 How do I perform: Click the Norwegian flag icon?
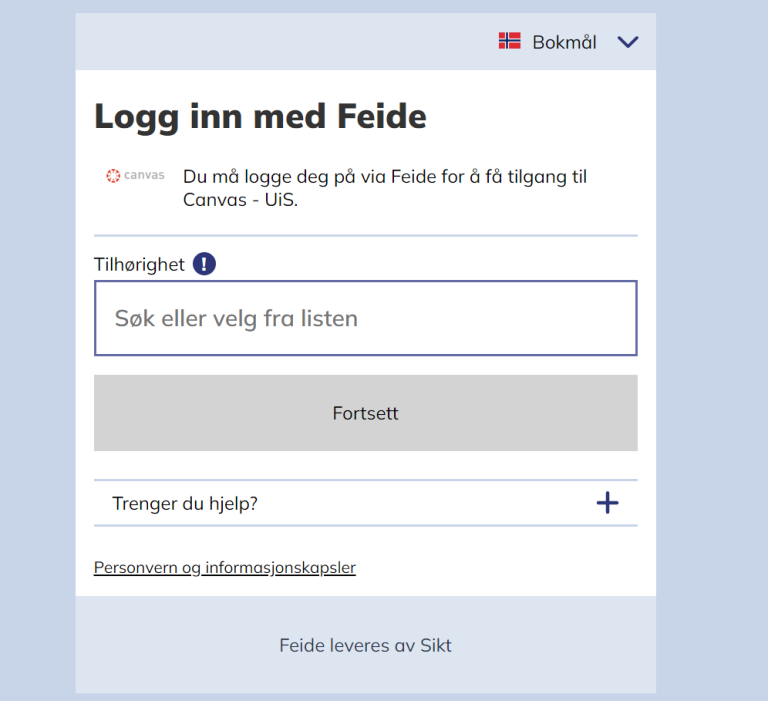[510, 41]
